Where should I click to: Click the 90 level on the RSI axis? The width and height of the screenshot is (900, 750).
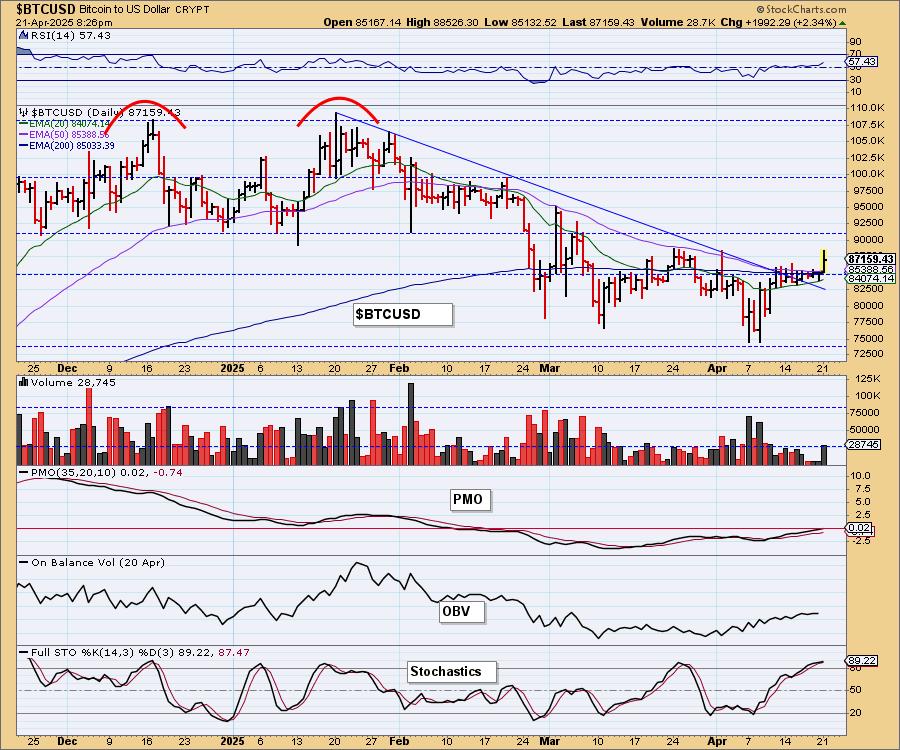855,41
